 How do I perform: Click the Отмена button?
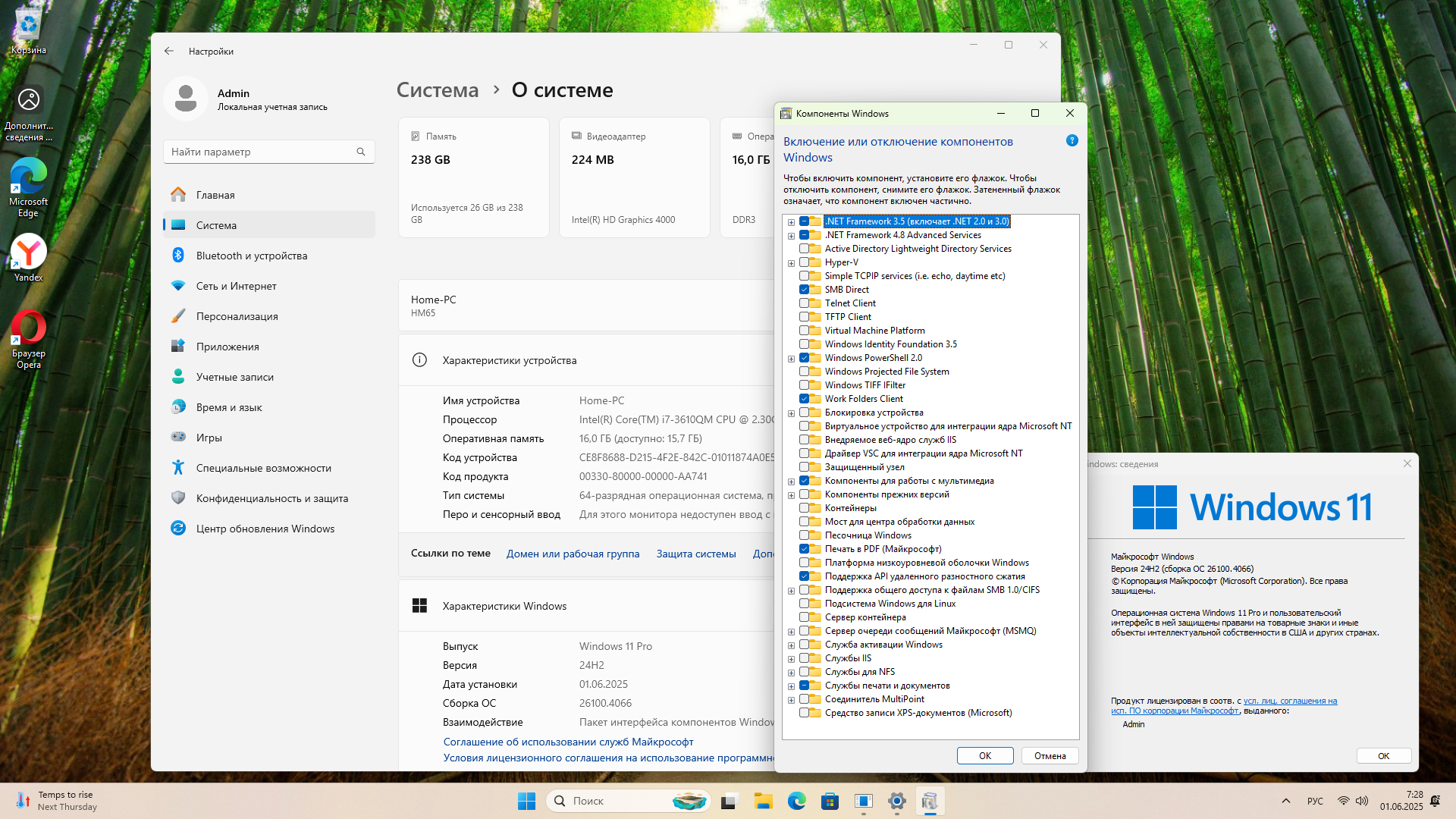tap(1050, 755)
